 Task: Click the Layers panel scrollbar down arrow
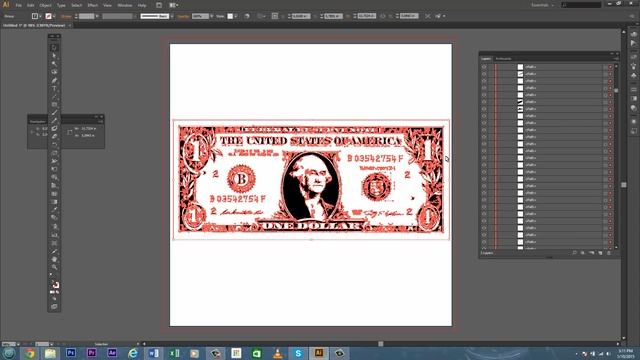[x=616, y=247]
